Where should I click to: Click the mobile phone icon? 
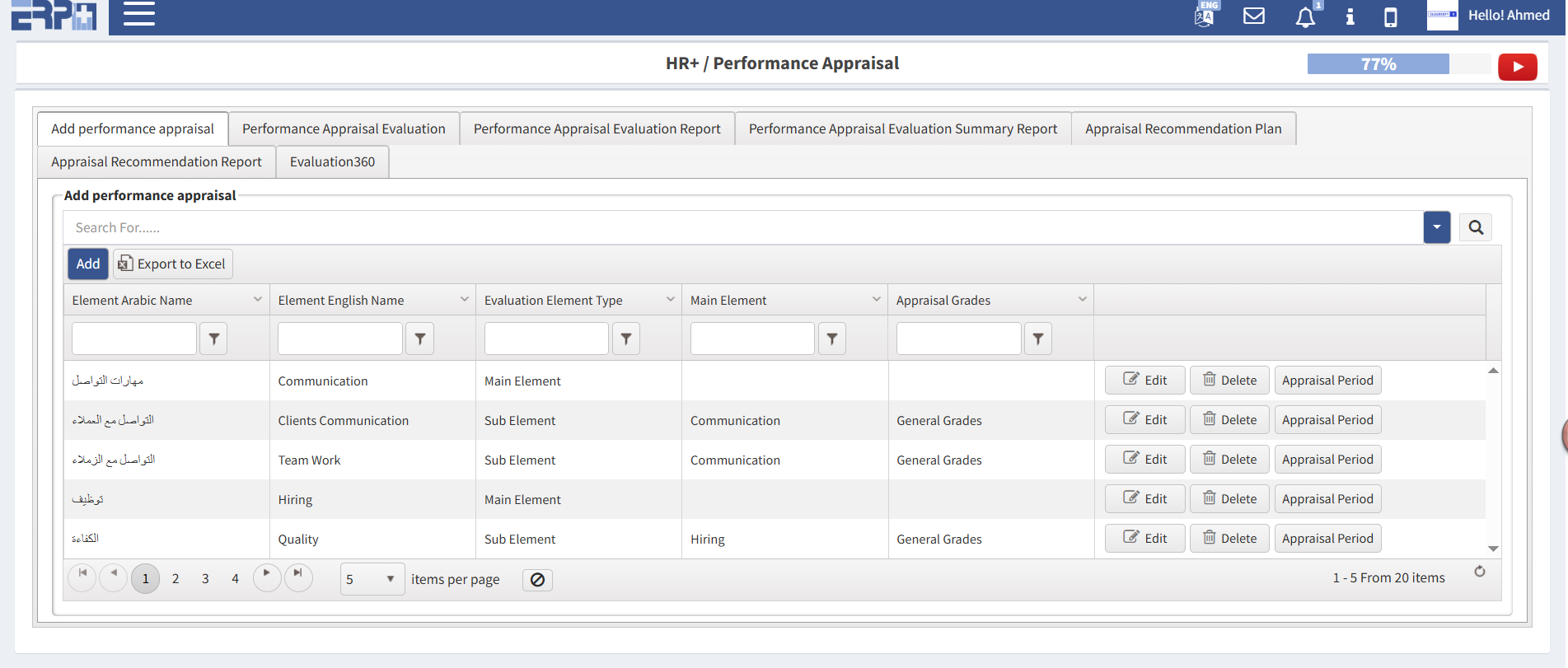pos(1390,17)
